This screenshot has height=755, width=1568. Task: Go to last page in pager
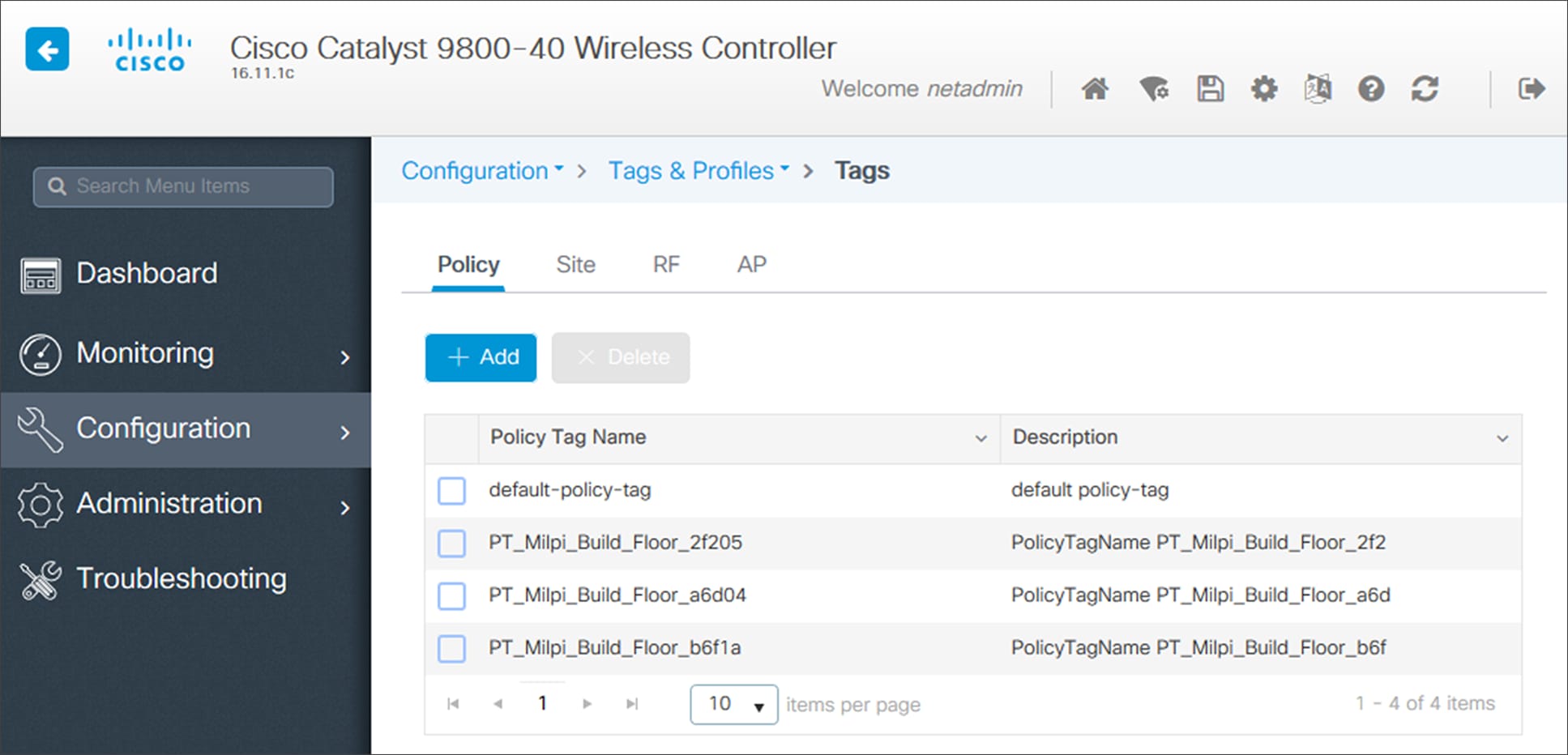pos(632,703)
